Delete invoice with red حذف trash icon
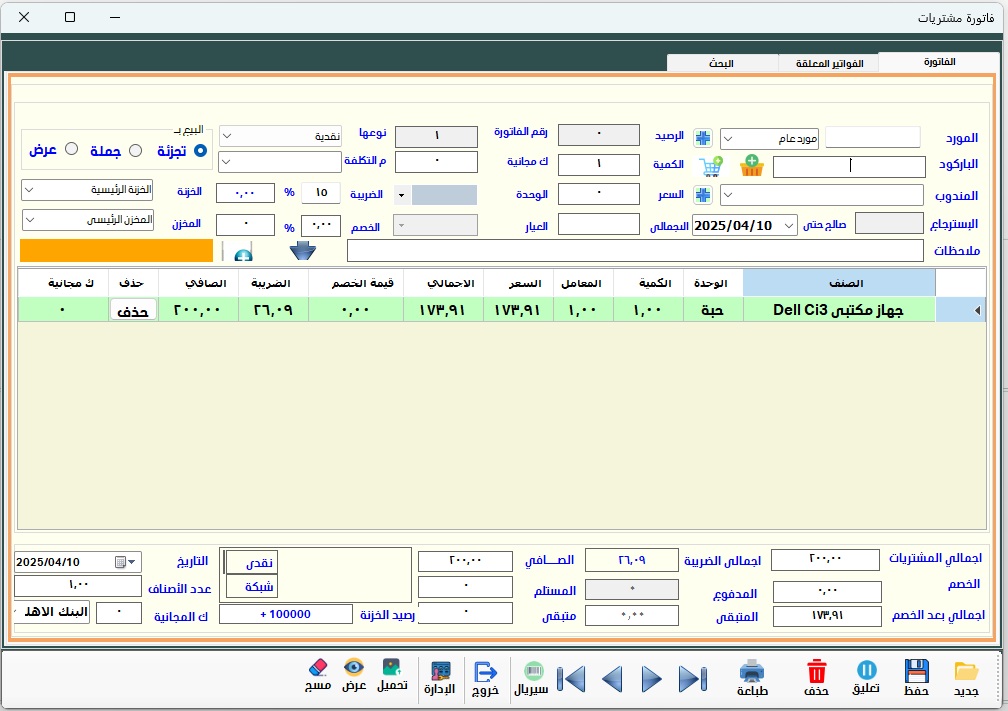The height and width of the screenshot is (711, 1008). pos(816,670)
